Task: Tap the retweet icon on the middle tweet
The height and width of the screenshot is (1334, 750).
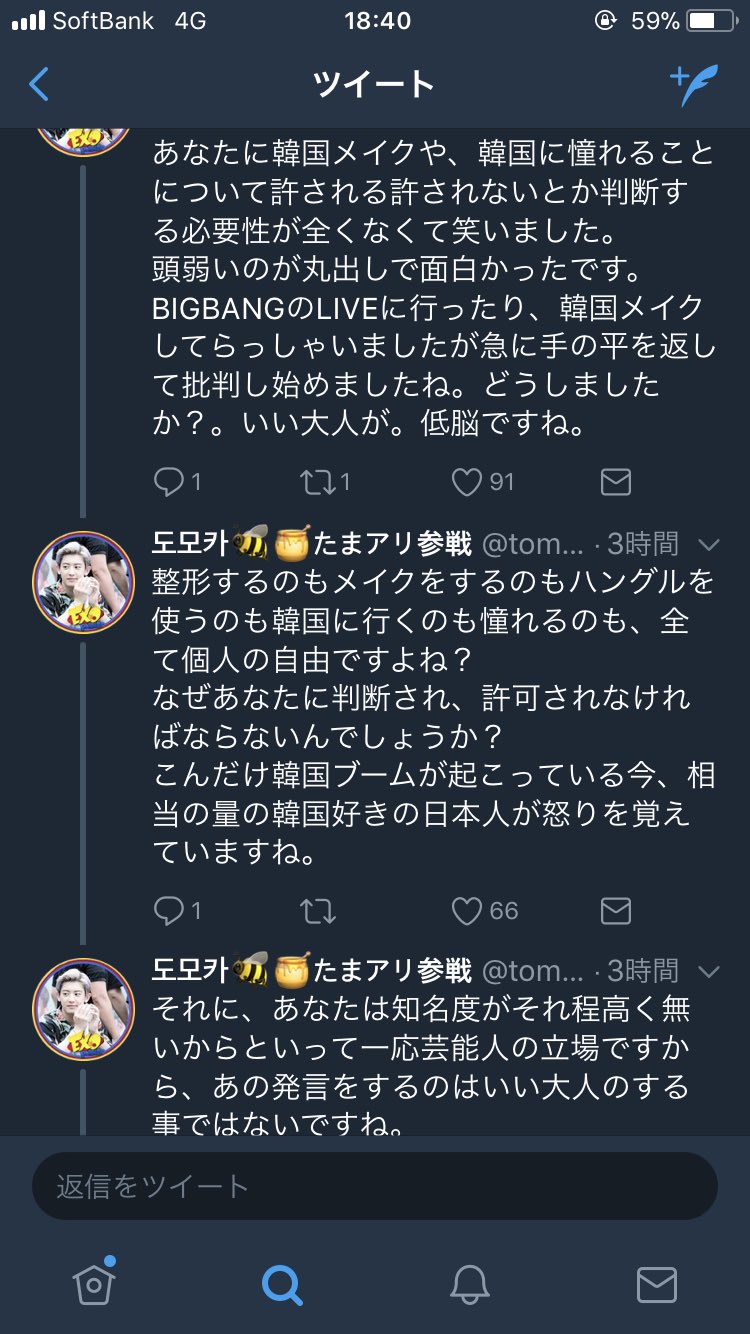Action: coord(320,910)
